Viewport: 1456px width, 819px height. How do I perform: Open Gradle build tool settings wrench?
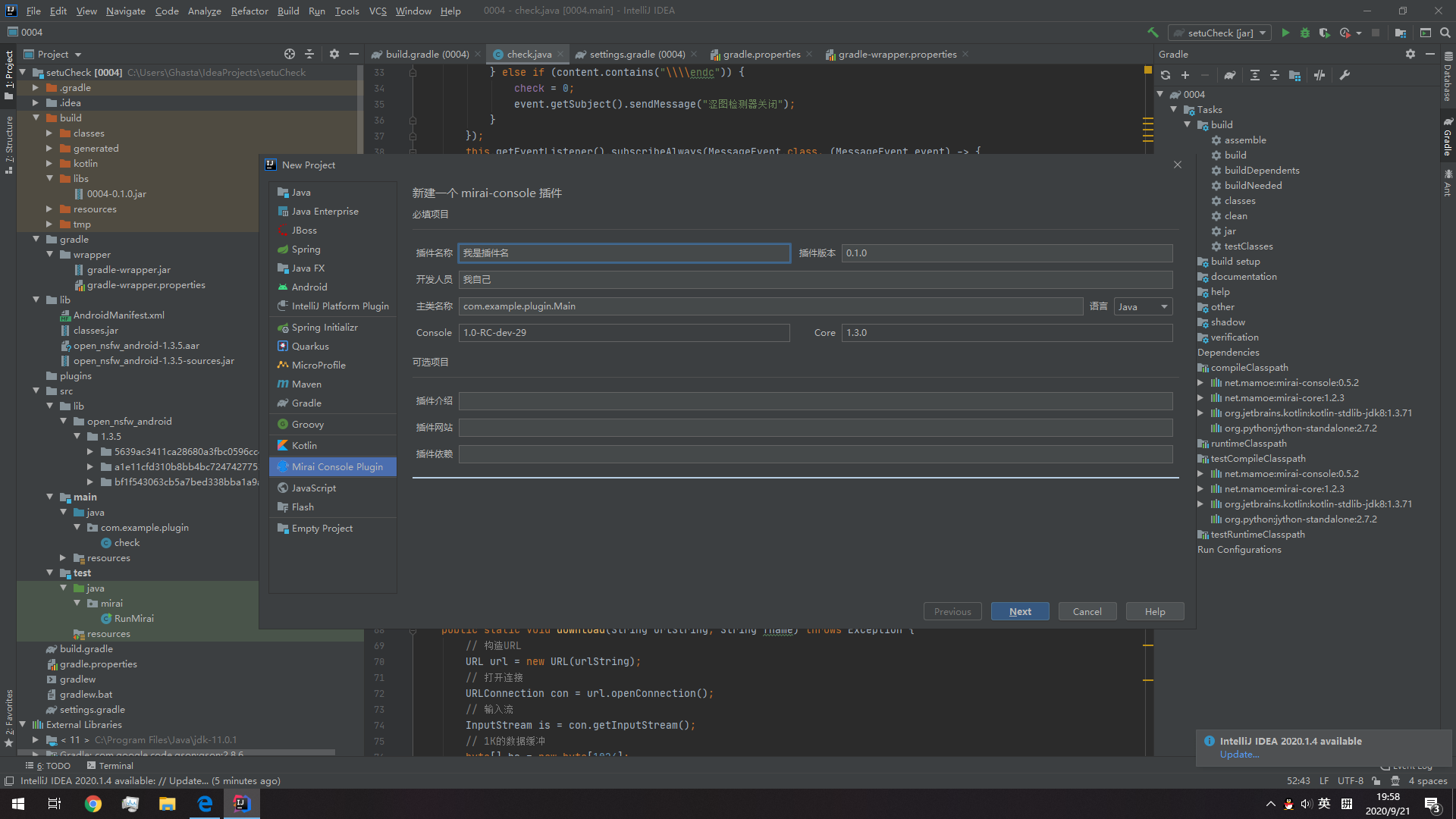click(x=1345, y=75)
